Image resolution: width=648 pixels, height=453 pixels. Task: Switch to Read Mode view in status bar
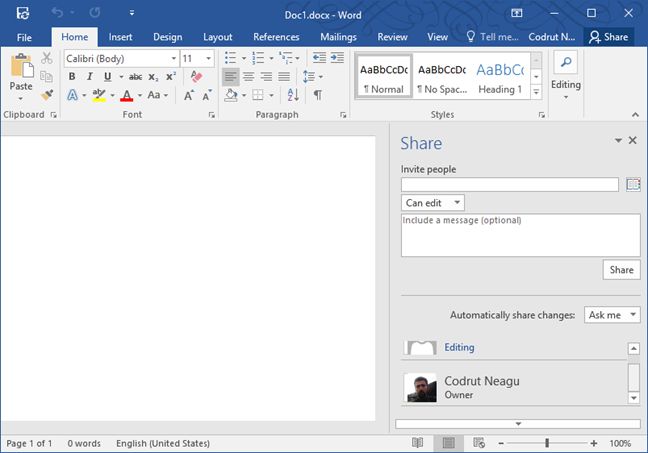point(417,443)
